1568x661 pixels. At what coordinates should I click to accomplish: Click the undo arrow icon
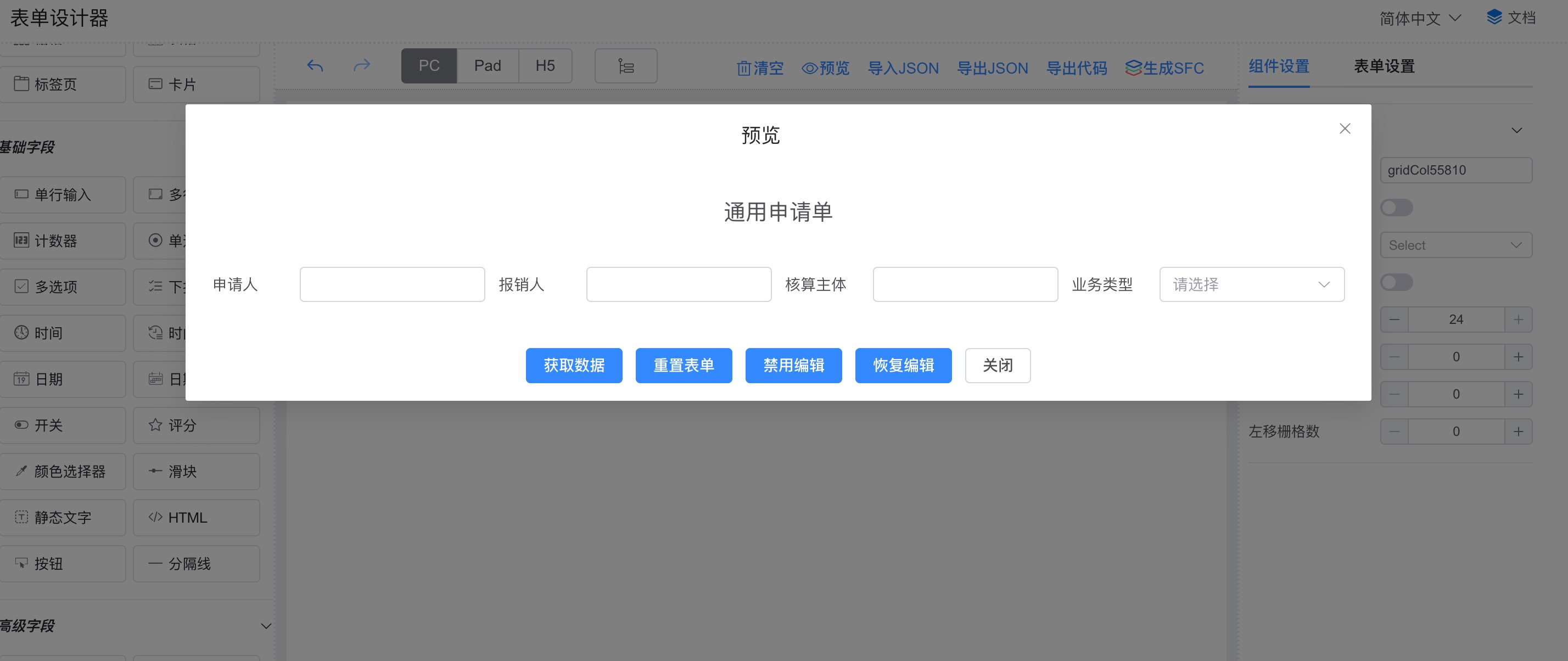pos(315,66)
